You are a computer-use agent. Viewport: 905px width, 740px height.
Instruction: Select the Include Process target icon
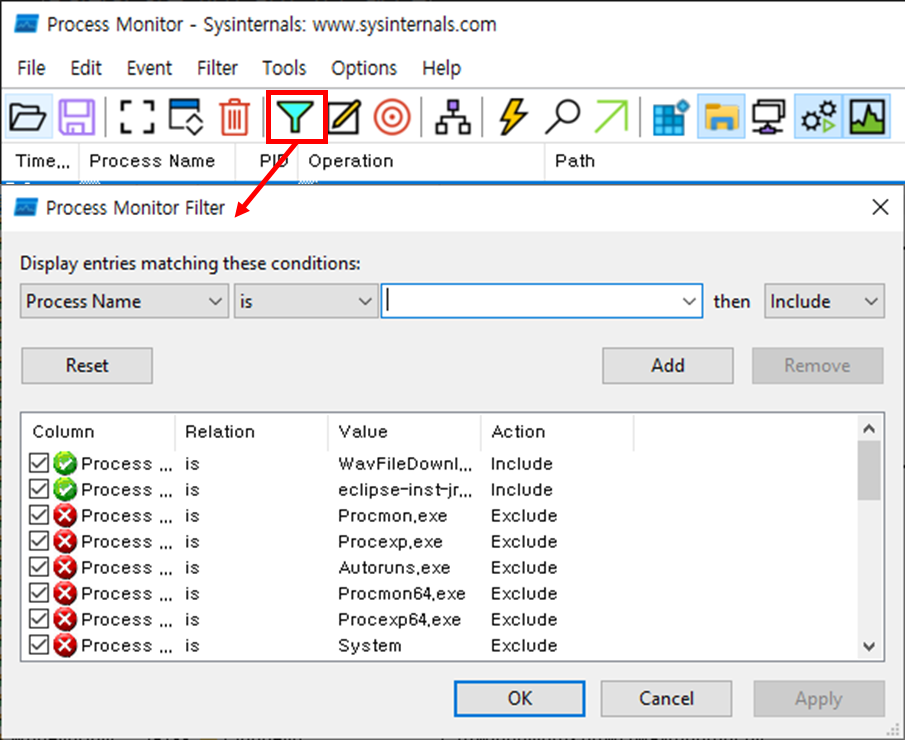point(392,117)
